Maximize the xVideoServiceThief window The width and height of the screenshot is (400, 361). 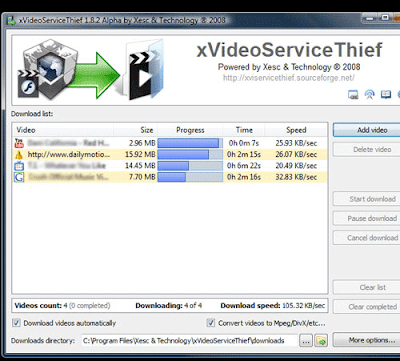[x=385, y=18]
